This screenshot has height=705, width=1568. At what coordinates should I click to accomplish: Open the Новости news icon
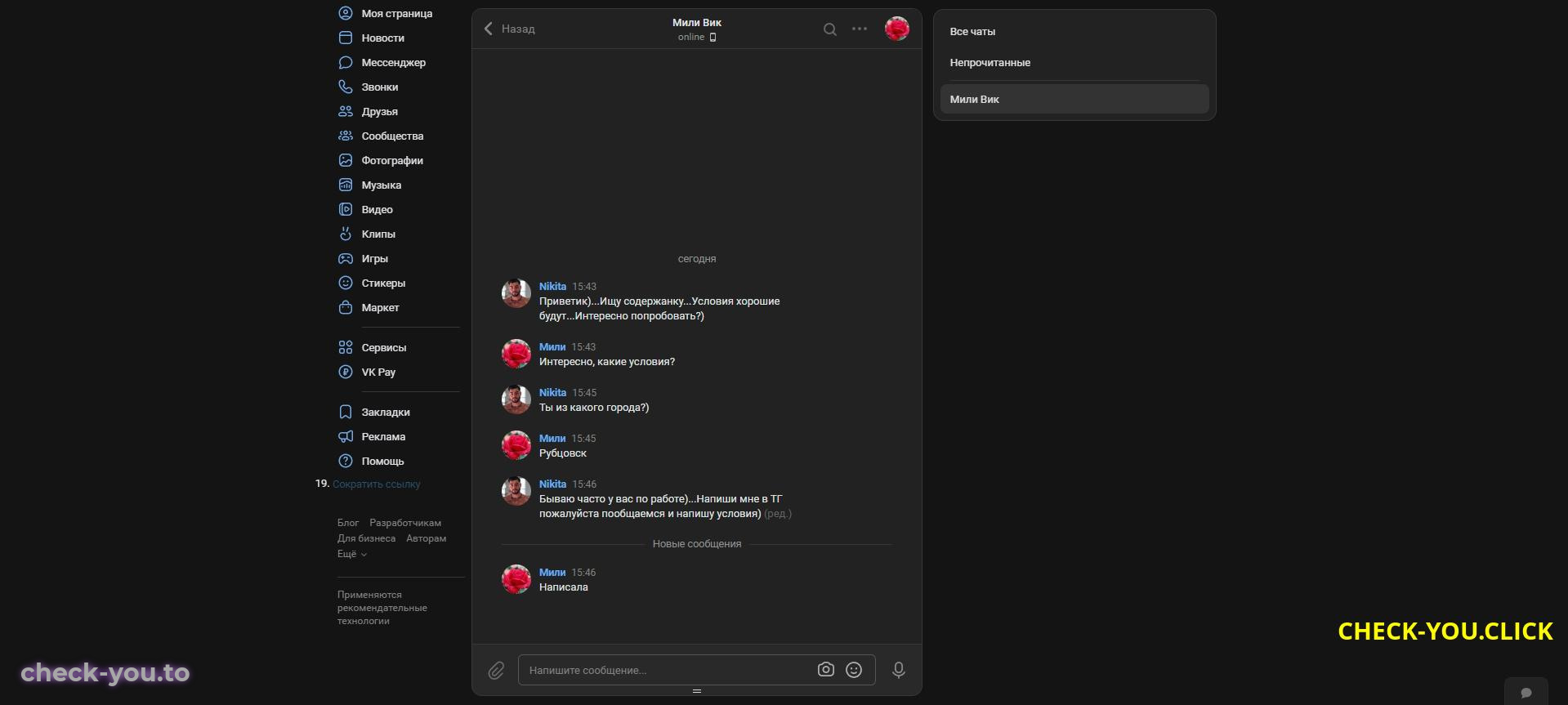(x=346, y=38)
